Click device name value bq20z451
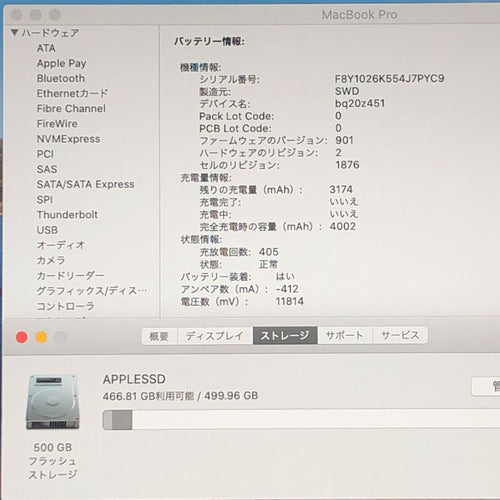Screen dimensions: 500x500 [360, 103]
